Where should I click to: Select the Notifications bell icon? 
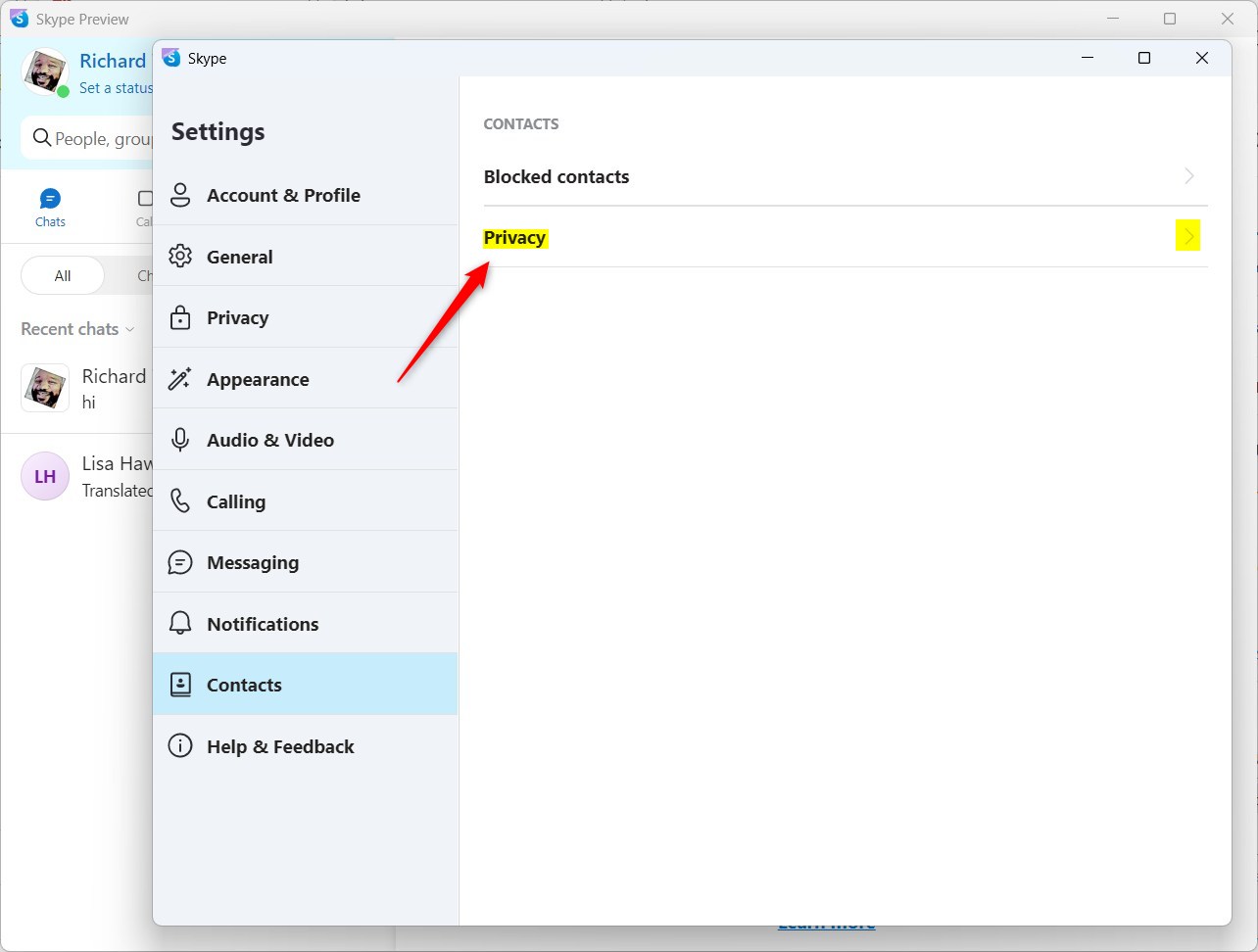(180, 623)
